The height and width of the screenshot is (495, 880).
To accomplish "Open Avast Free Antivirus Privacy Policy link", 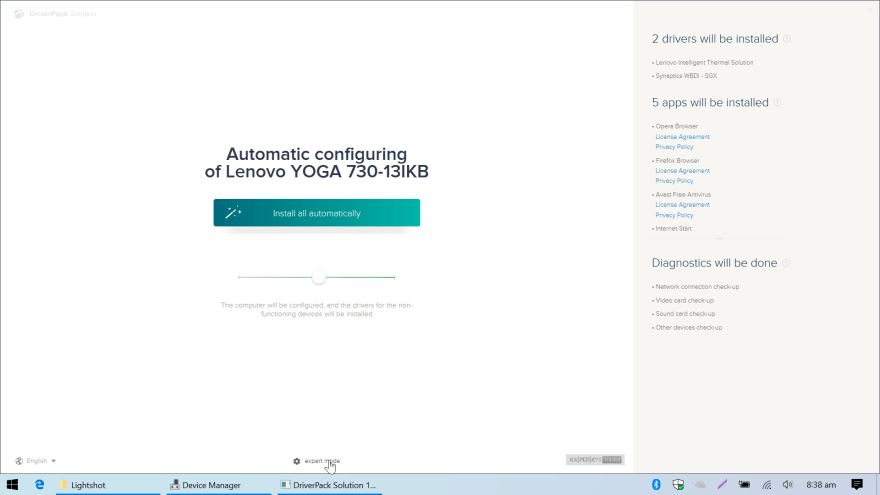I will [674, 215].
